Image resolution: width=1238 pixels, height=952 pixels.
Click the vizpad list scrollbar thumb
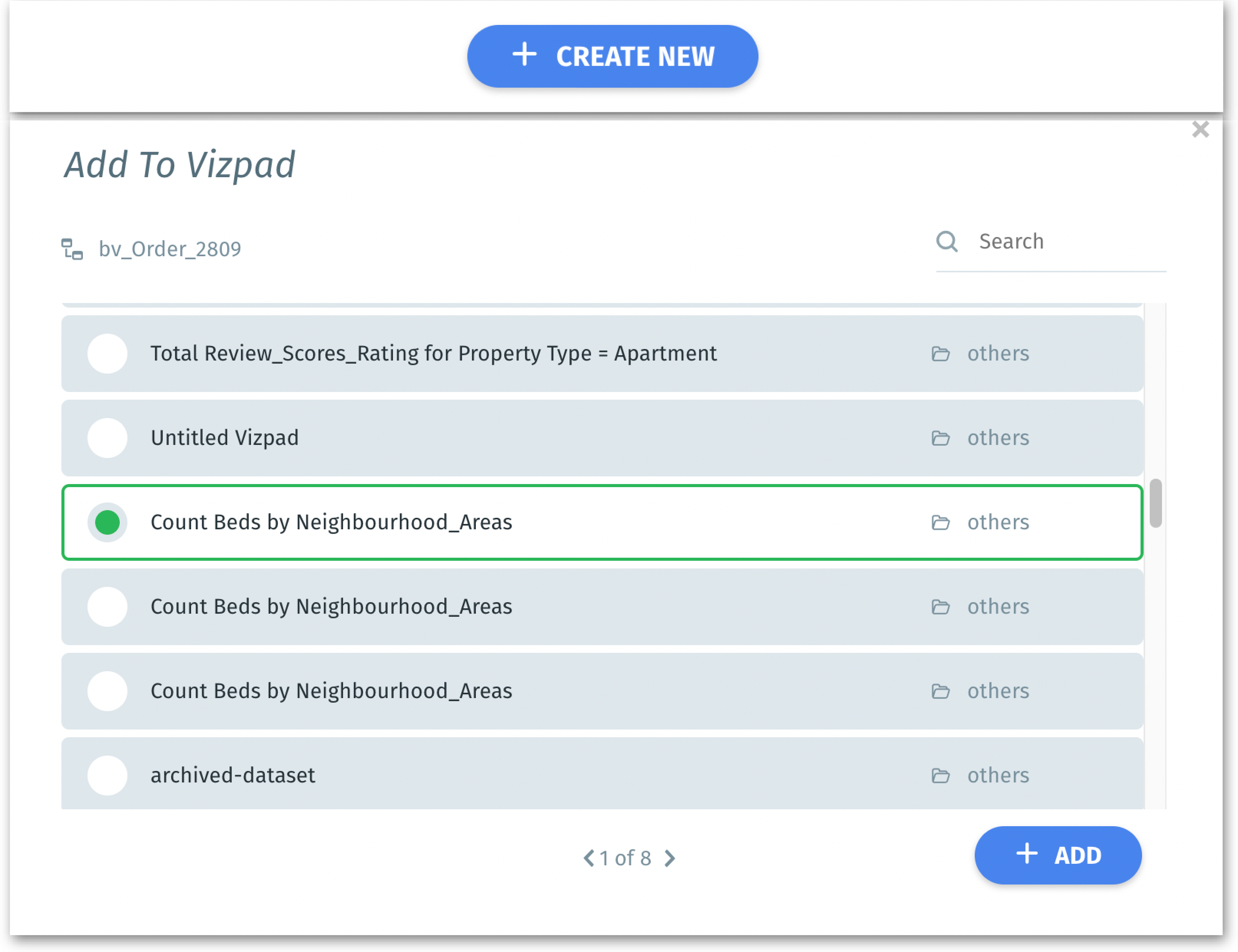tap(1155, 503)
